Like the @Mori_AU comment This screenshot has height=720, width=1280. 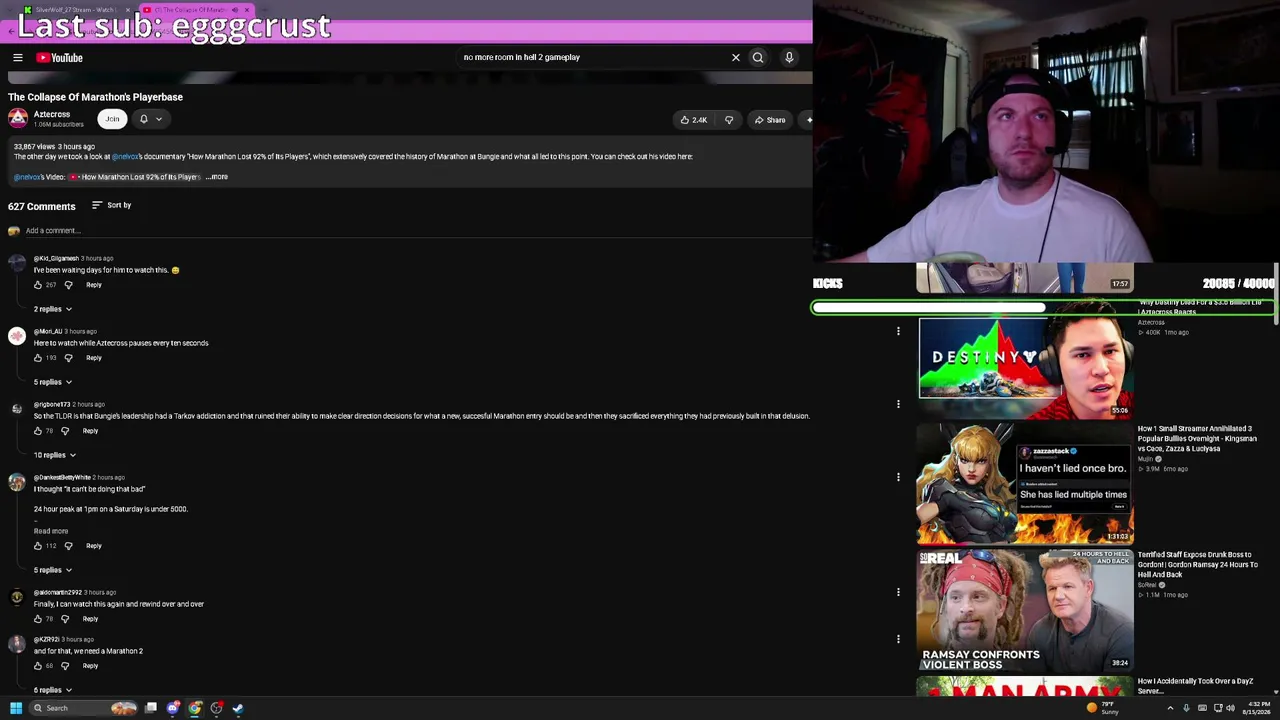pos(38,358)
